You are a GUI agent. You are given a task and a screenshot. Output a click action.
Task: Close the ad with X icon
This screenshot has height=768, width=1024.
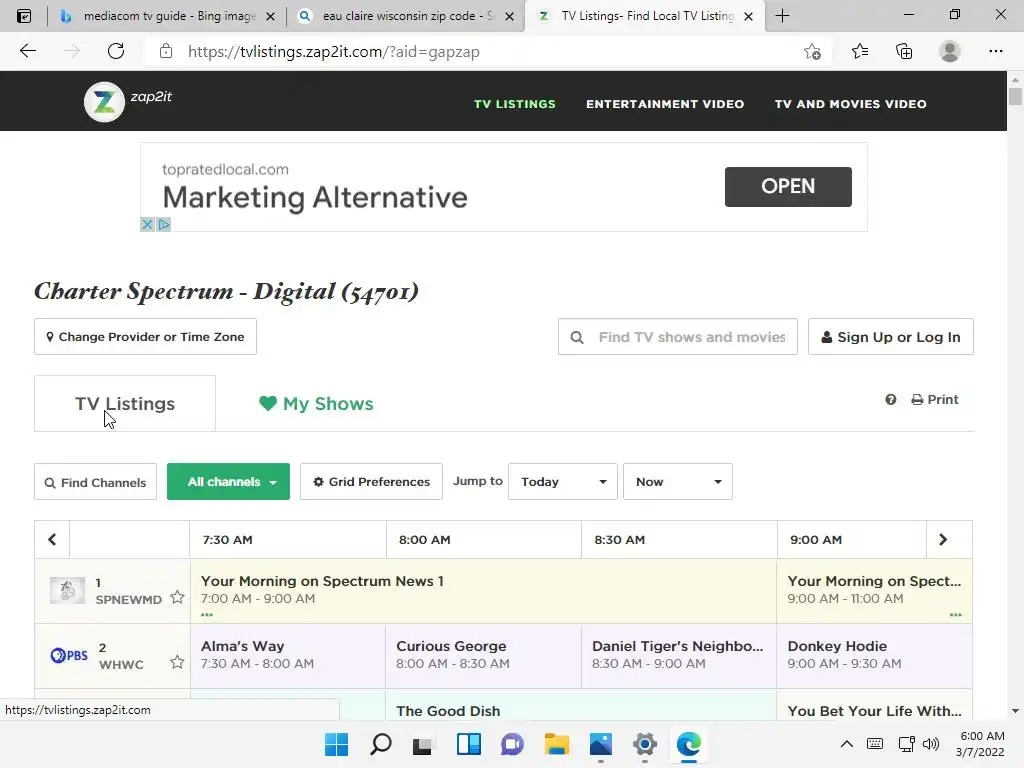tap(147, 225)
